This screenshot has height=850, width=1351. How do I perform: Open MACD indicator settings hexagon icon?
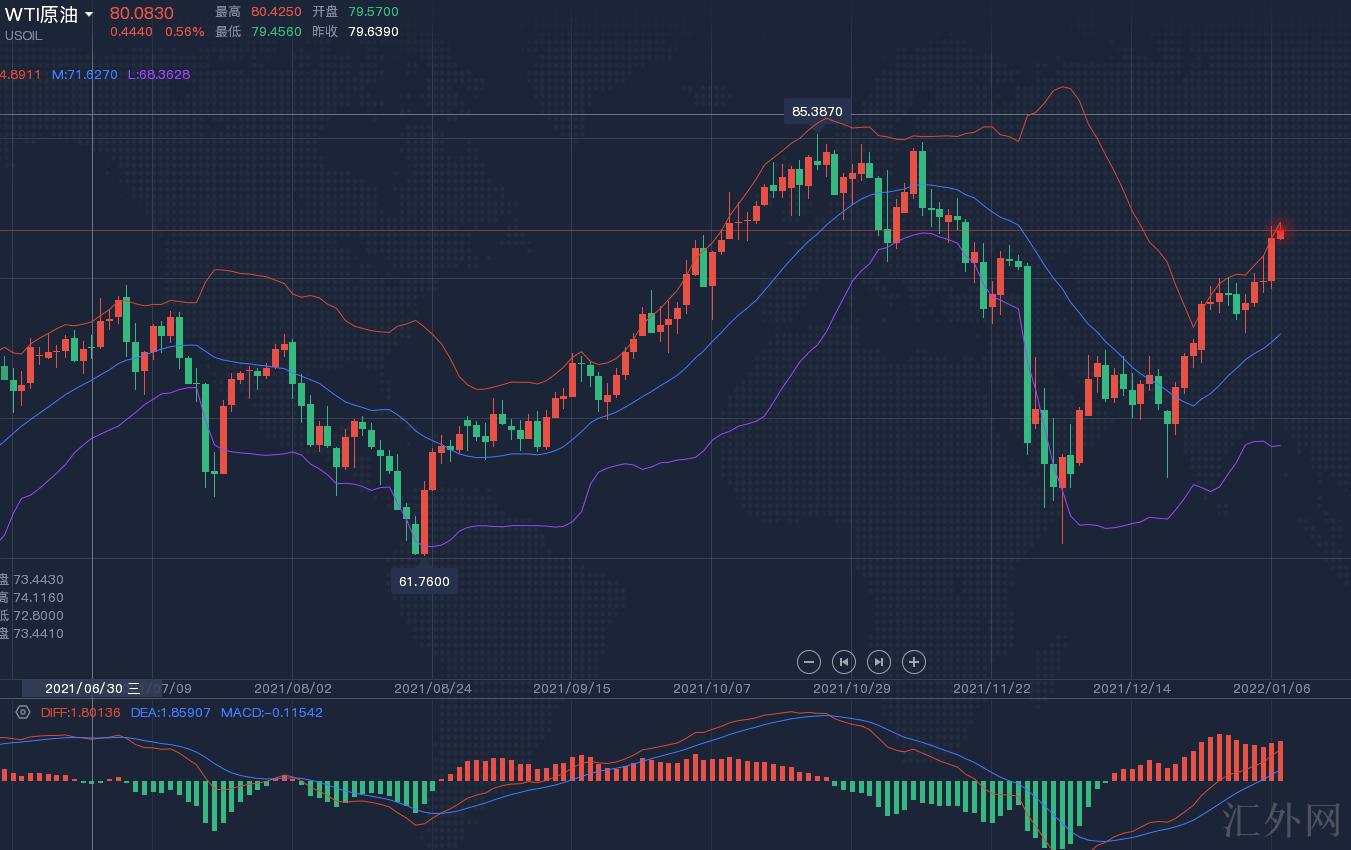pos(23,713)
